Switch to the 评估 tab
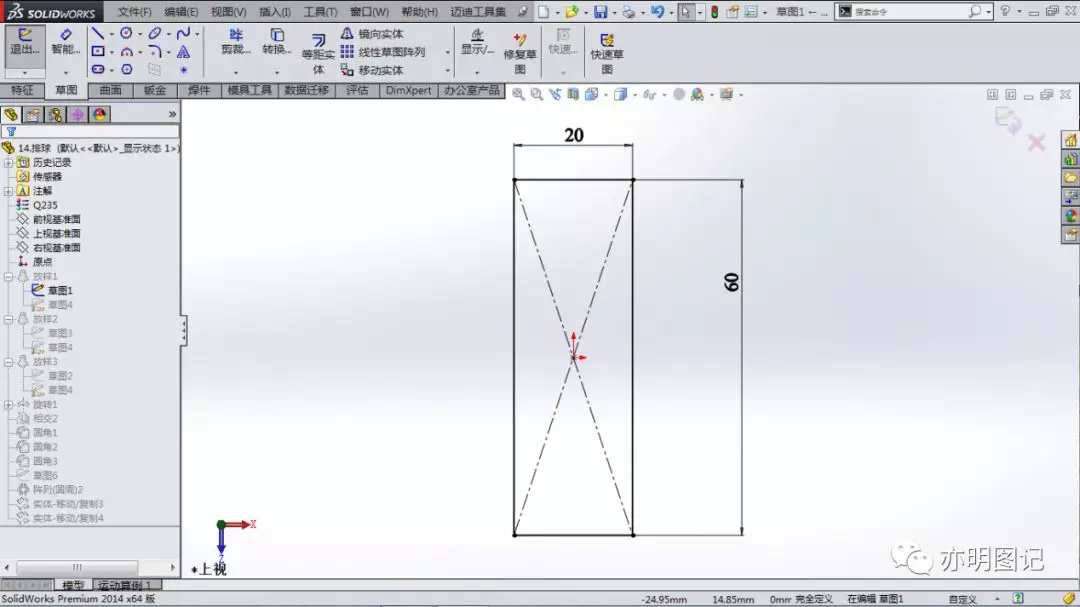This screenshot has height=607, width=1080. [x=357, y=90]
